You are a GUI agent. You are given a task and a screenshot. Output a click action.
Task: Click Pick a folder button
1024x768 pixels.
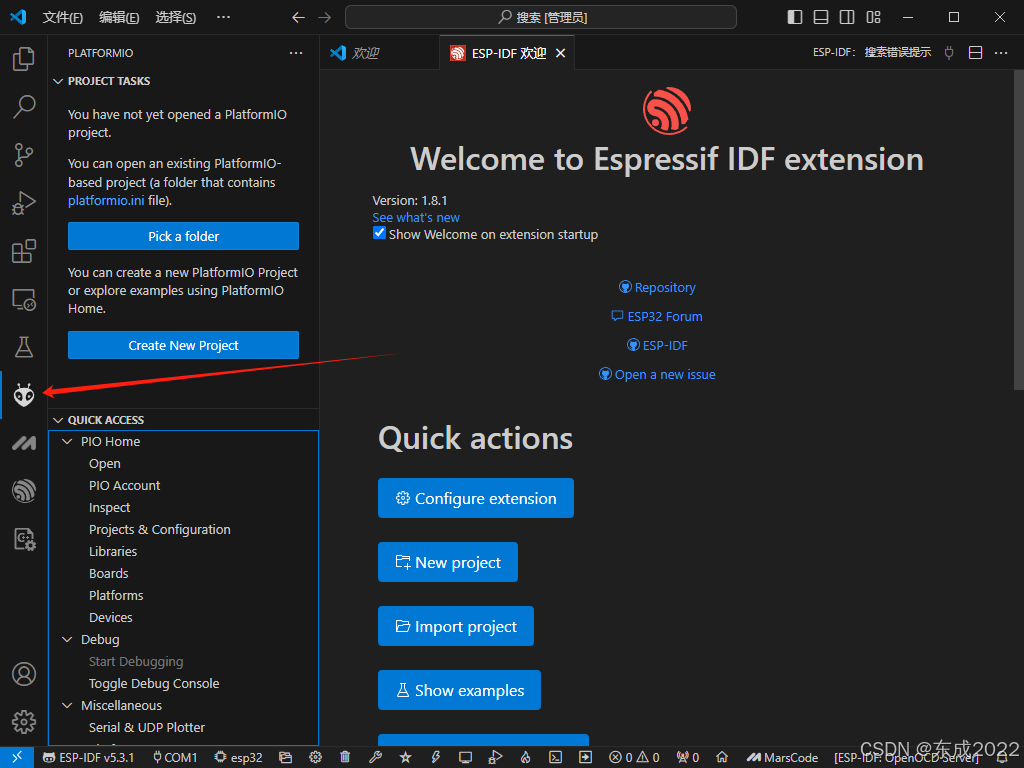click(x=184, y=236)
